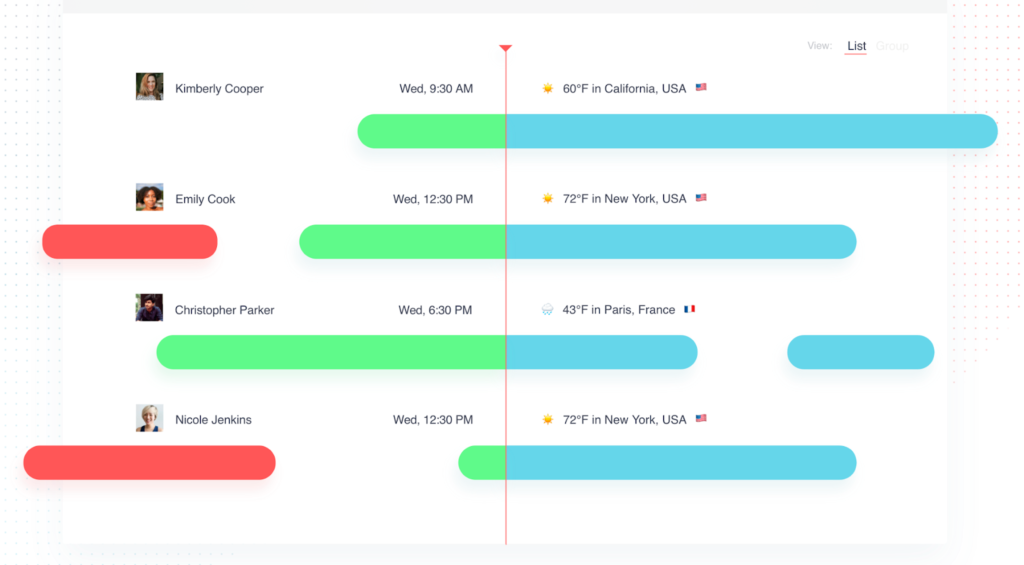
Task: Switch to the List view tab
Action: click(856, 46)
